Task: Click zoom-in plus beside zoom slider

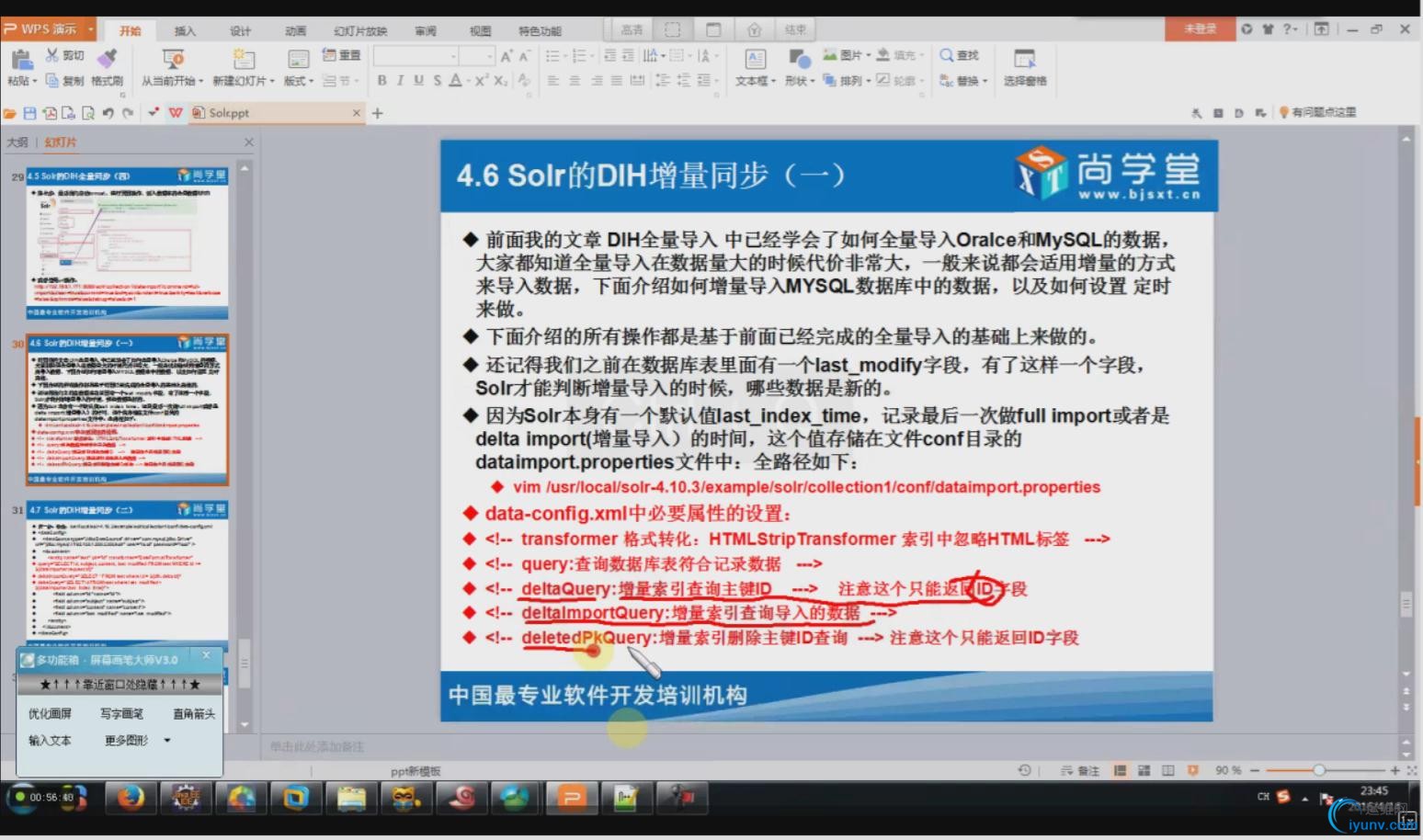Action: (1395, 770)
